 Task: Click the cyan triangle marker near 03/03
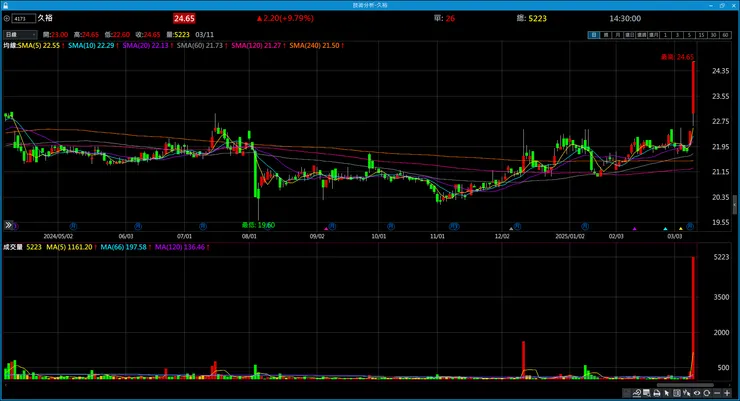coord(665,229)
